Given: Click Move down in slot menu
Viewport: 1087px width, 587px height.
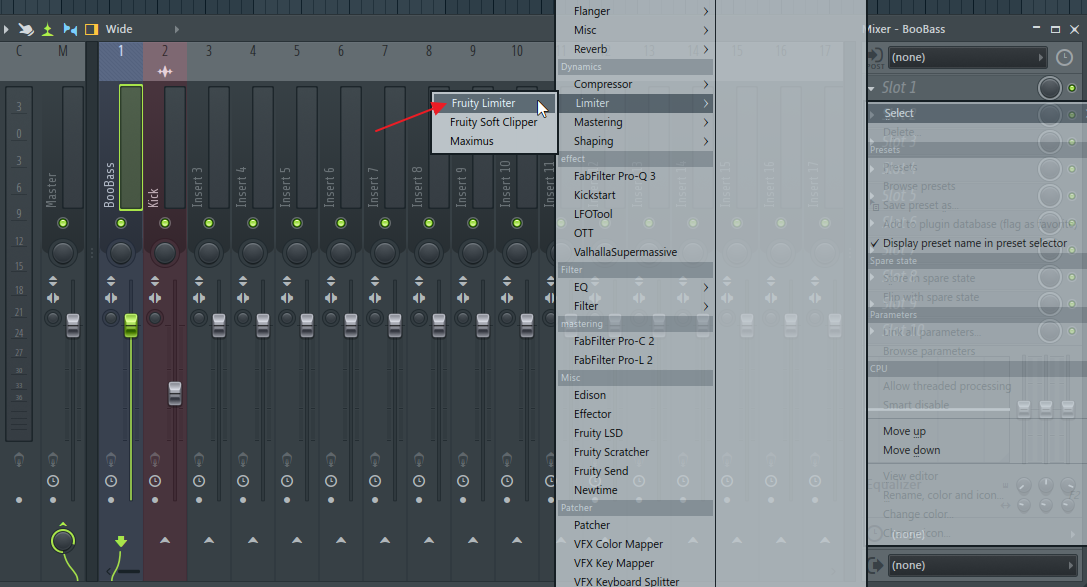Looking at the screenshot, I should [912, 450].
